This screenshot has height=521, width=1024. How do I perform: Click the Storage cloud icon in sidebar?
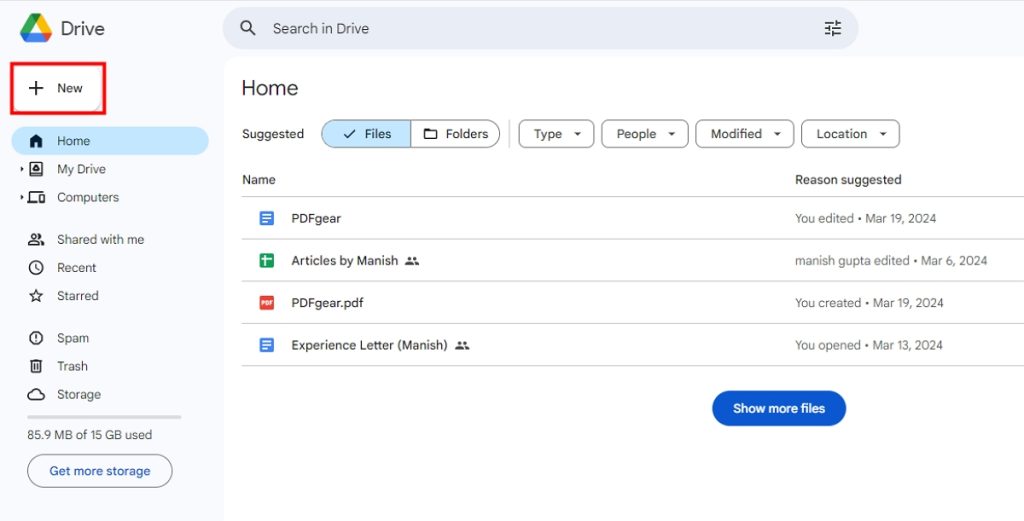[x=36, y=394]
